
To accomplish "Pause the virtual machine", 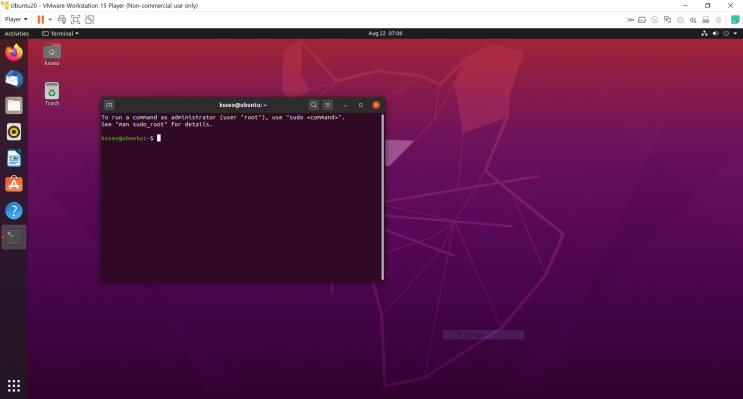I will pyautogui.click(x=41, y=19).
